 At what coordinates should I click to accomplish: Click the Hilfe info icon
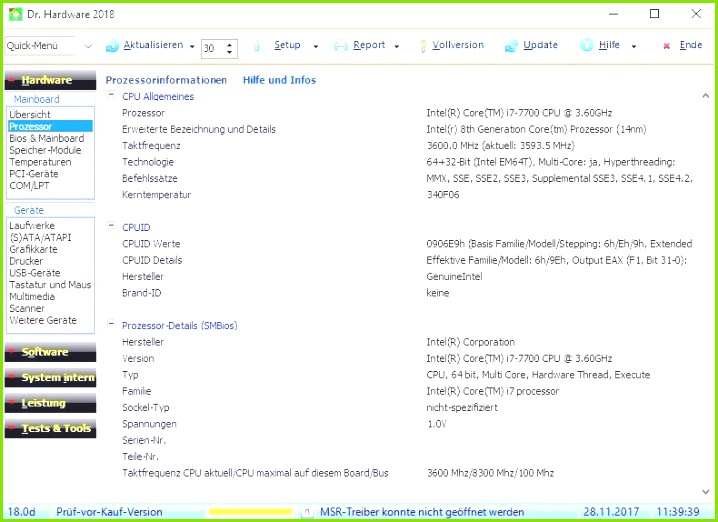[x=587, y=45]
